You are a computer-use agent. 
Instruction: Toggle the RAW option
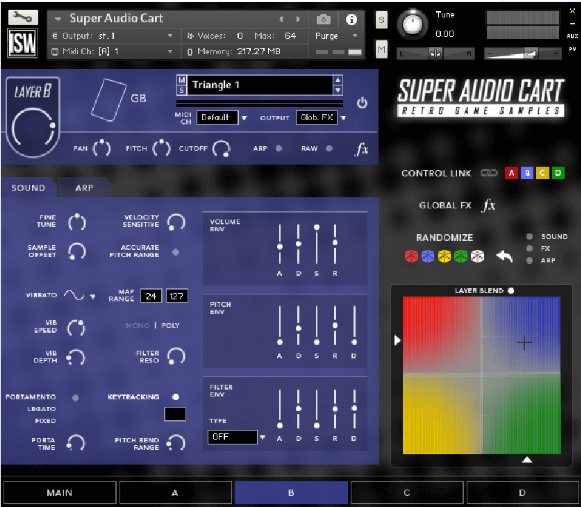(329, 148)
